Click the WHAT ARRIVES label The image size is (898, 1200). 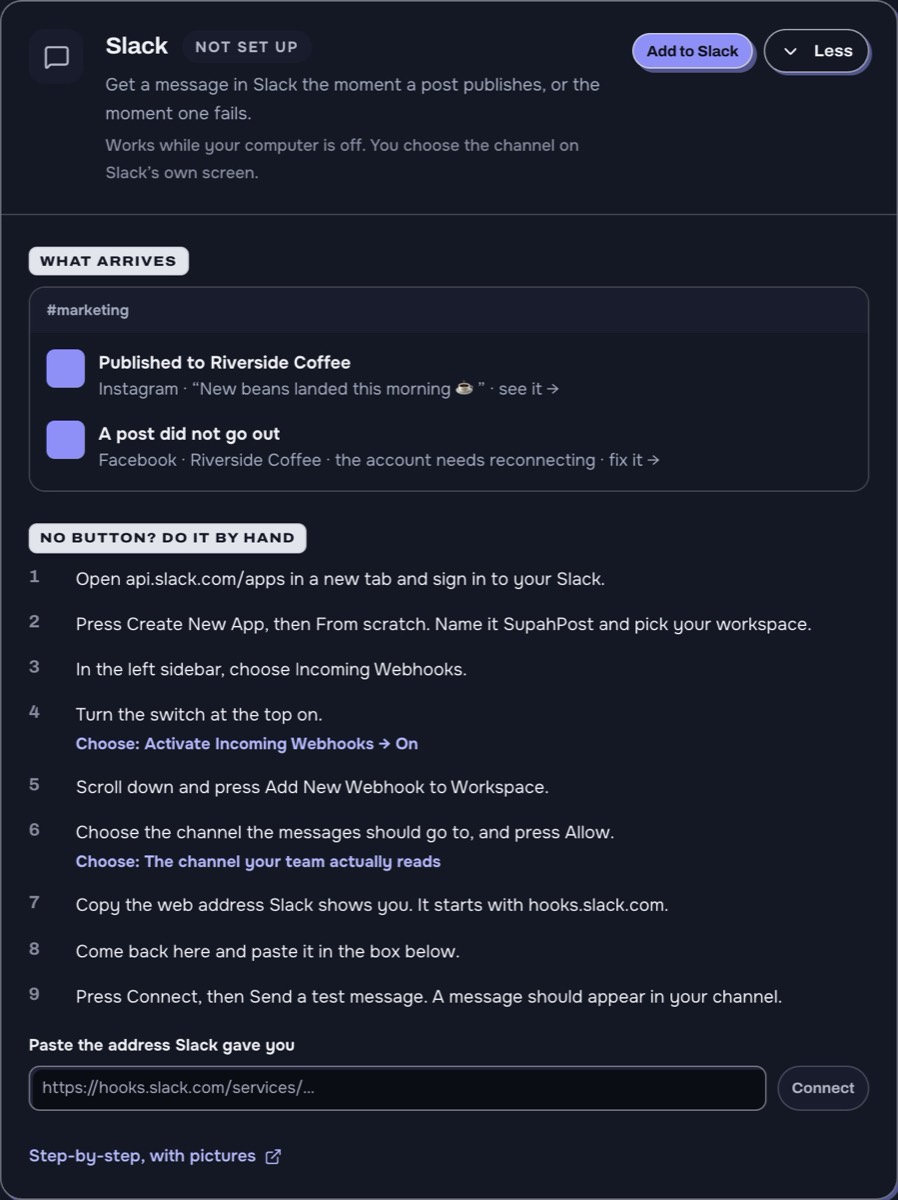tap(108, 261)
